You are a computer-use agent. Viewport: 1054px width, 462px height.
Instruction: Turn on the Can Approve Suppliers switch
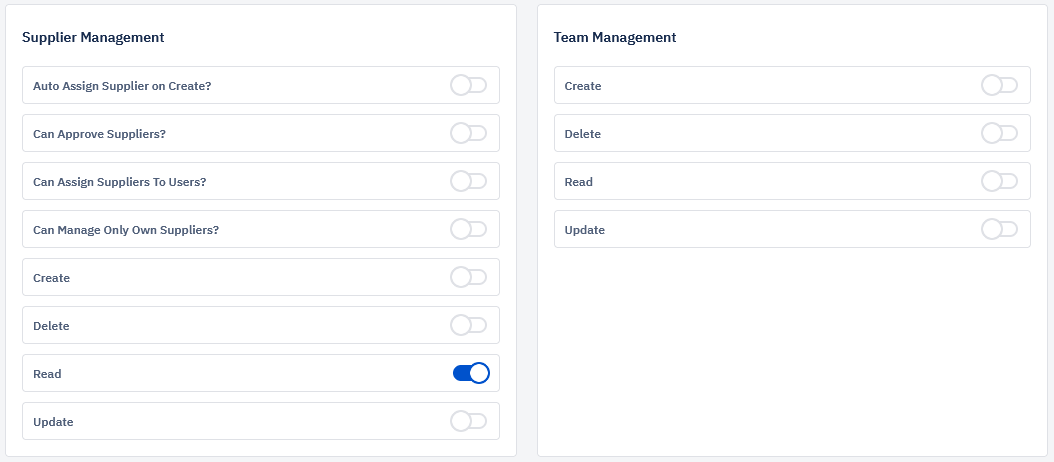469,133
